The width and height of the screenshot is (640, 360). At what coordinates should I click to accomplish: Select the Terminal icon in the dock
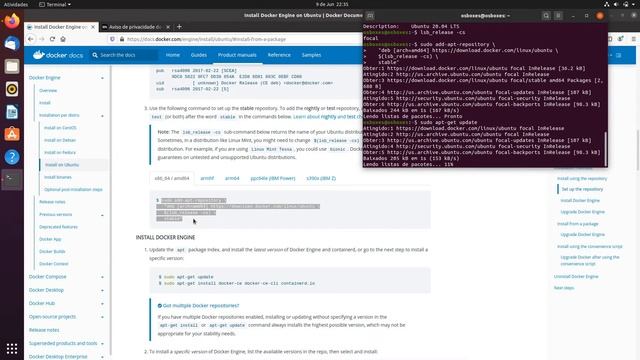pyautogui.click(x=12, y=180)
